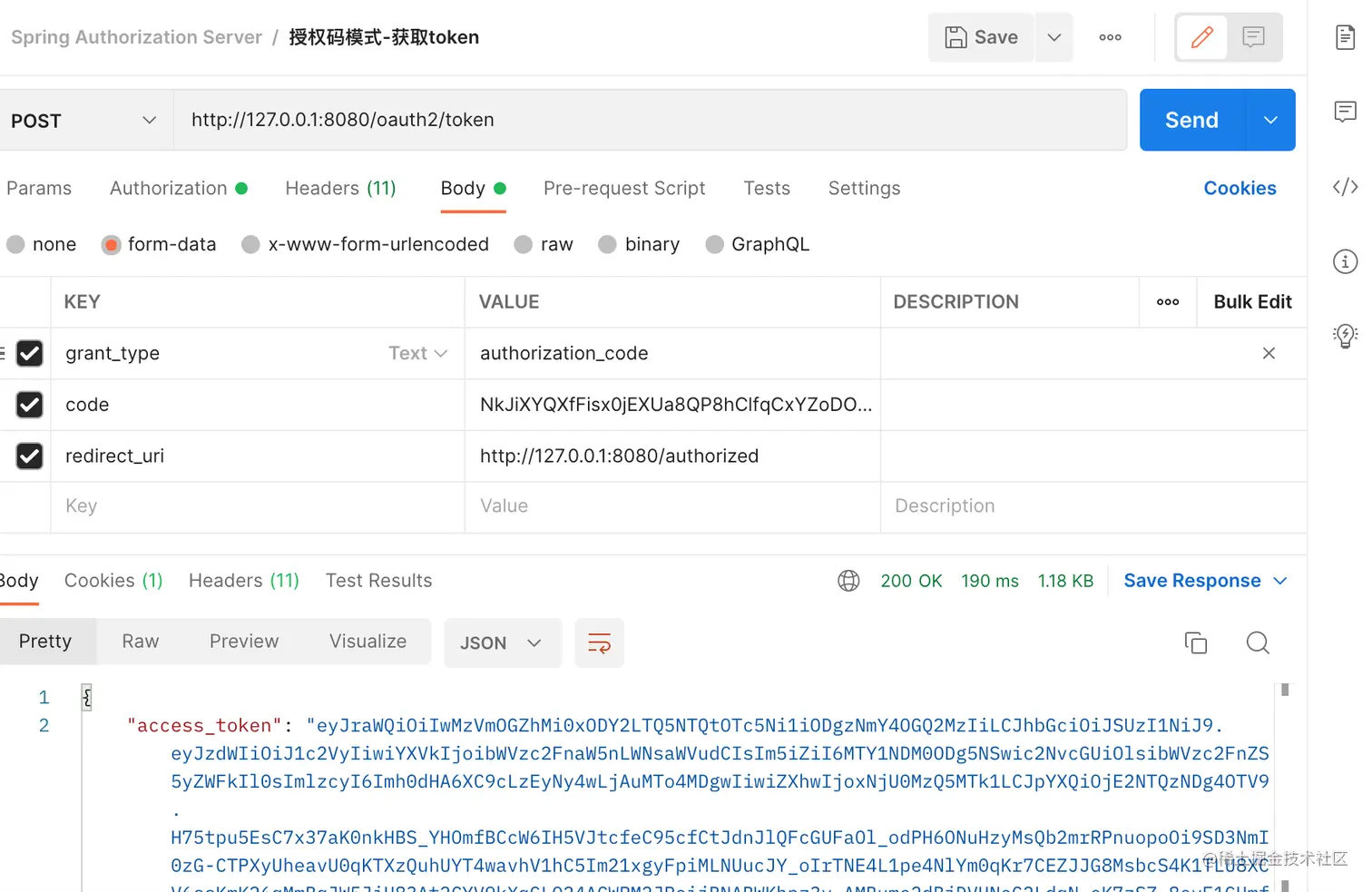The image size is (1372, 892).
Task: Open response search with magnifier icon
Action: point(1258,642)
